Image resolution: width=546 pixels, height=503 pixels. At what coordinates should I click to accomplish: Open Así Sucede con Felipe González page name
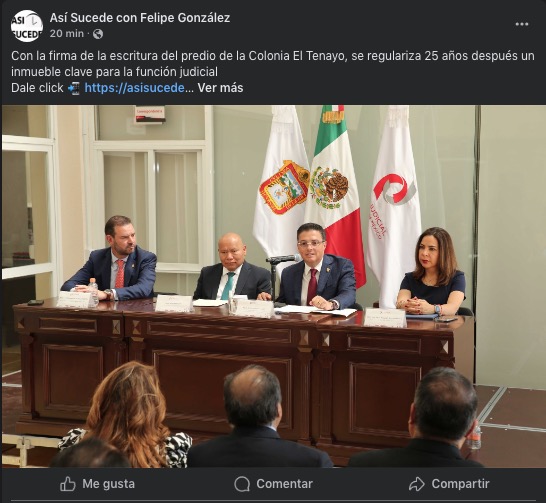click(140, 18)
